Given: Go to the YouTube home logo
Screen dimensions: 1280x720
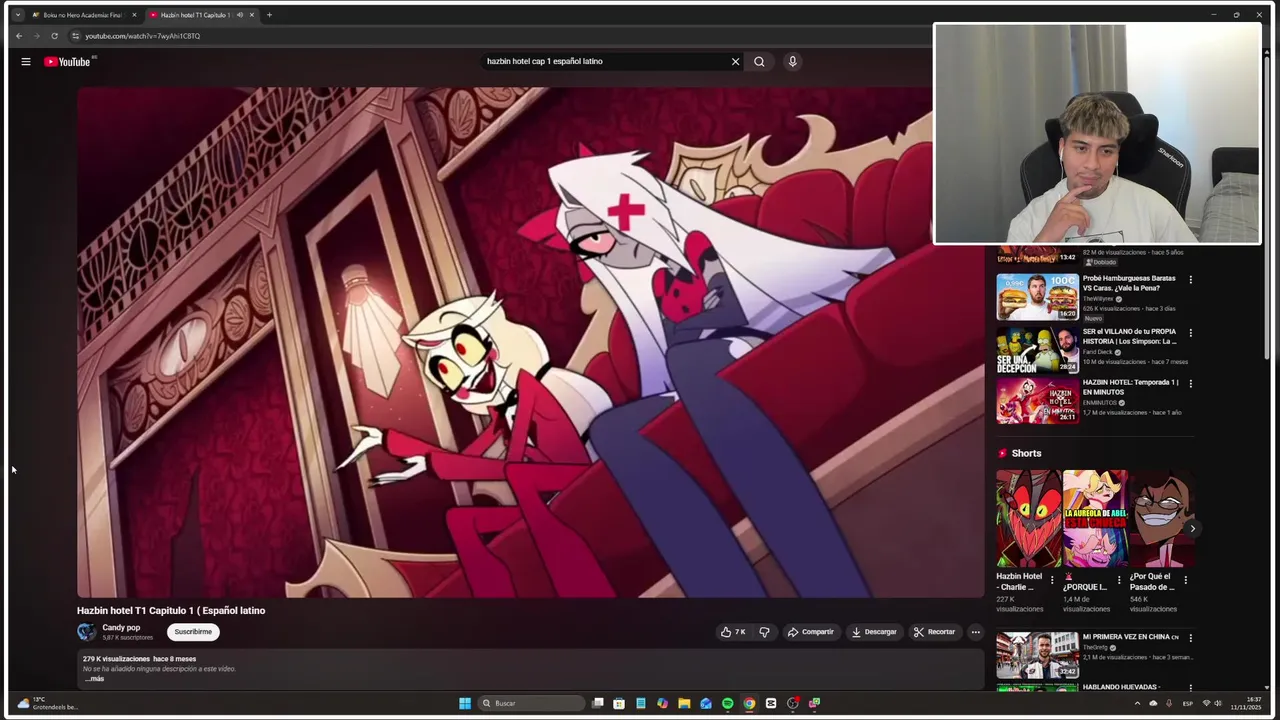Looking at the screenshot, I should pyautogui.click(x=67, y=62).
